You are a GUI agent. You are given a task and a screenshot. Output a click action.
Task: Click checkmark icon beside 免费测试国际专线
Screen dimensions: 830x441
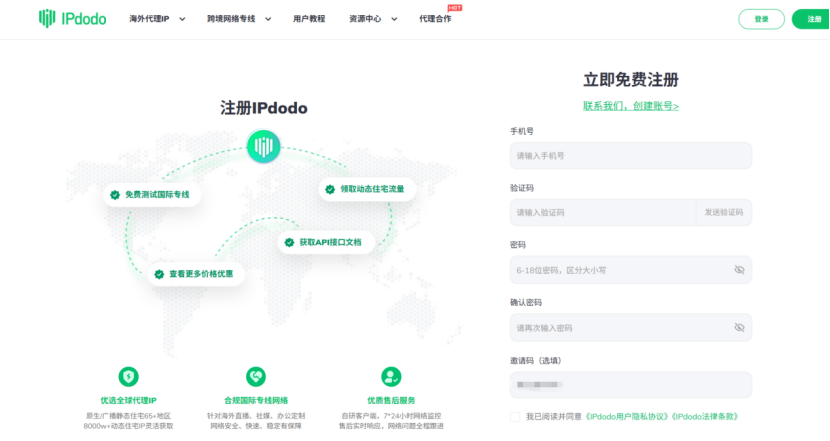(115, 194)
